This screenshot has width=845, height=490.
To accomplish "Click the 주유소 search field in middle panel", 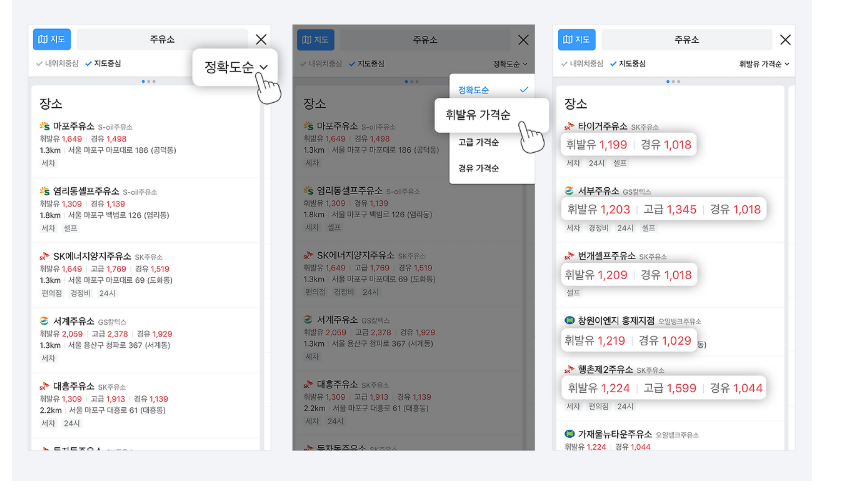I will (x=425, y=40).
